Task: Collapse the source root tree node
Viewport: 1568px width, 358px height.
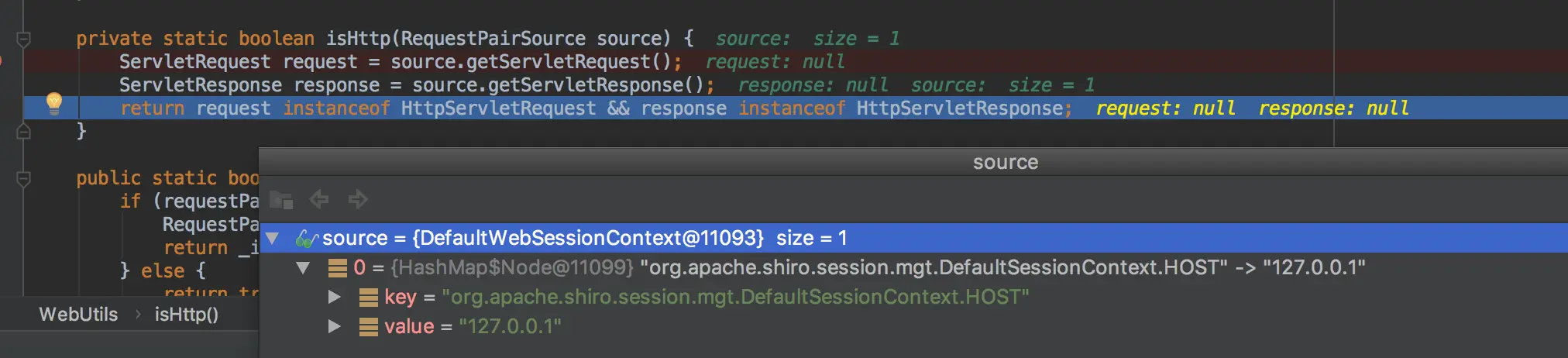Action: [272, 239]
